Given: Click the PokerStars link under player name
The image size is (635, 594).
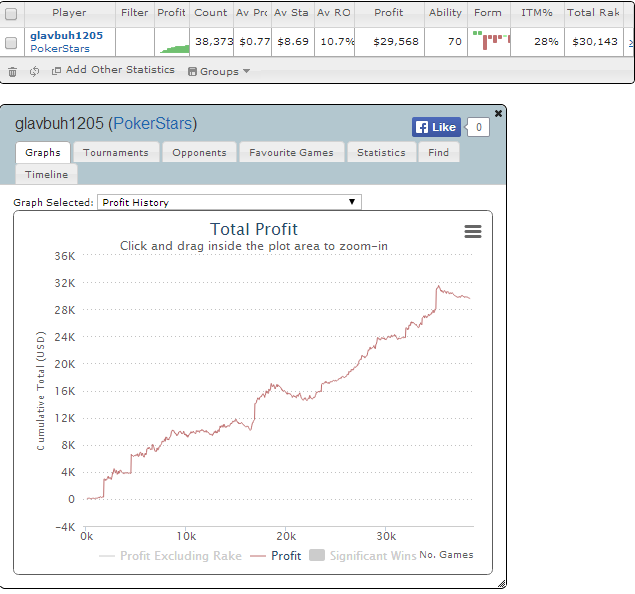Looking at the screenshot, I should pyautogui.click(x=60, y=49).
